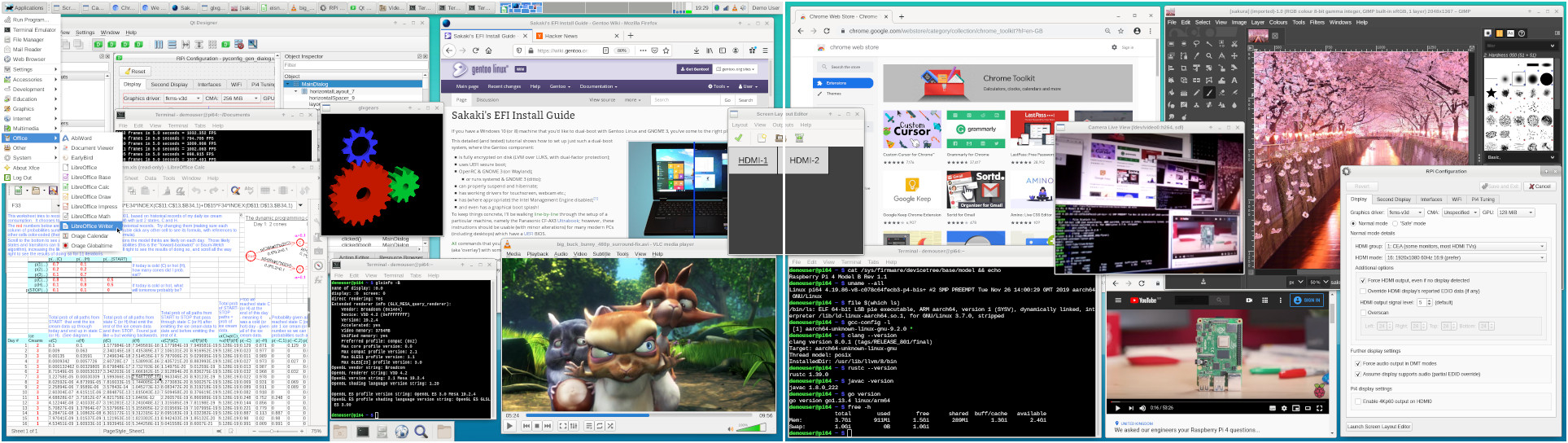
Task: Adjust the VLC volume slider
Action: coord(751,427)
